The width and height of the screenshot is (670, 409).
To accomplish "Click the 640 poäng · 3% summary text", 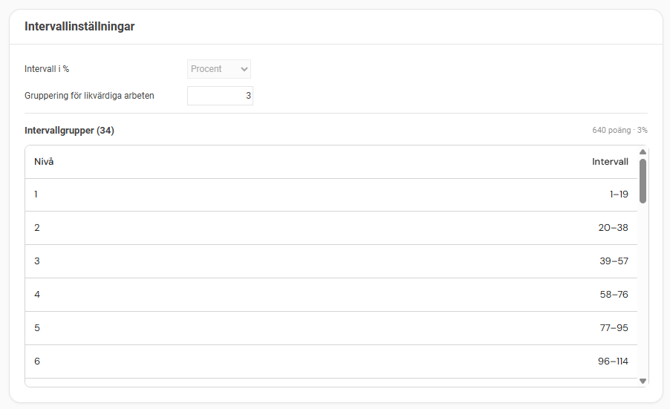I will (619, 130).
